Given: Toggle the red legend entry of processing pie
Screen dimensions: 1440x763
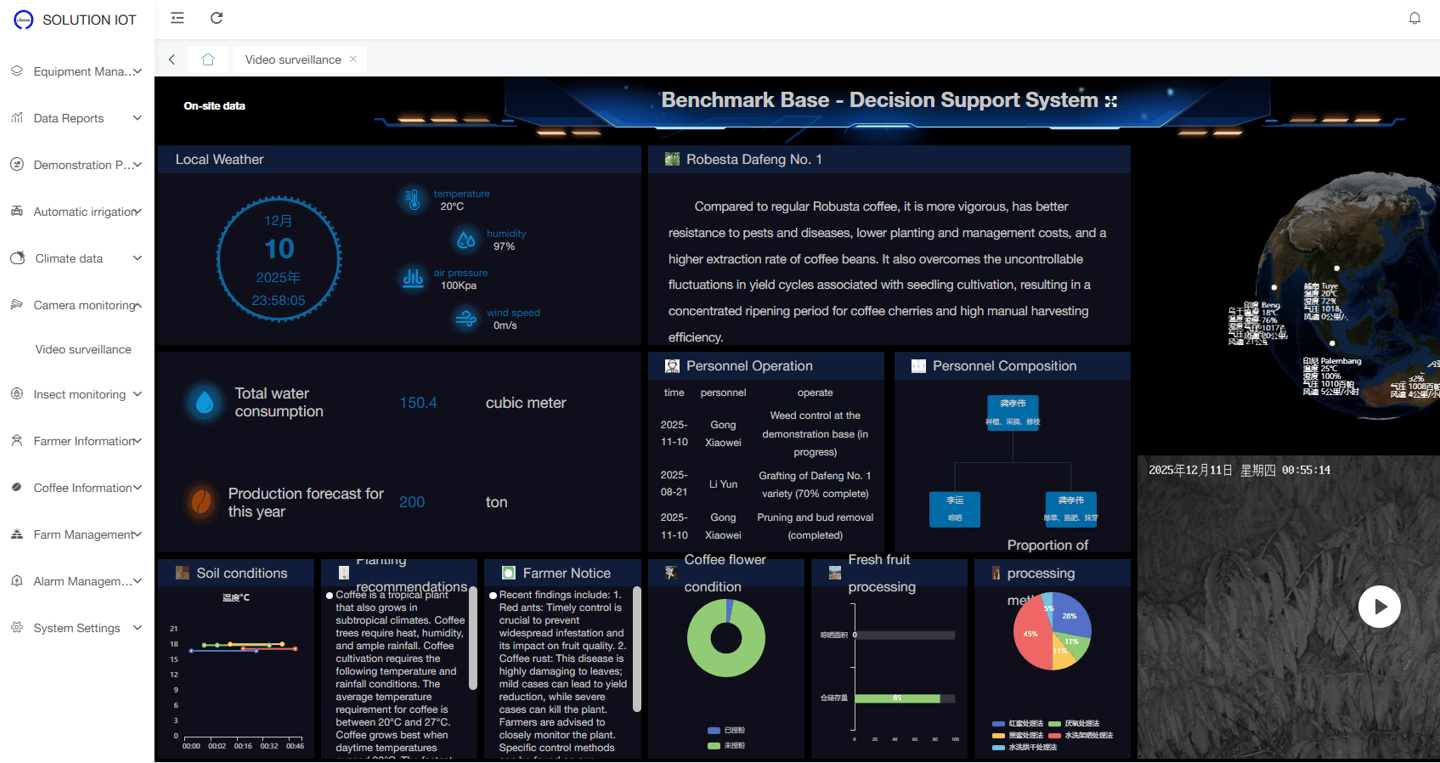Looking at the screenshot, I should click(x=1080, y=735).
